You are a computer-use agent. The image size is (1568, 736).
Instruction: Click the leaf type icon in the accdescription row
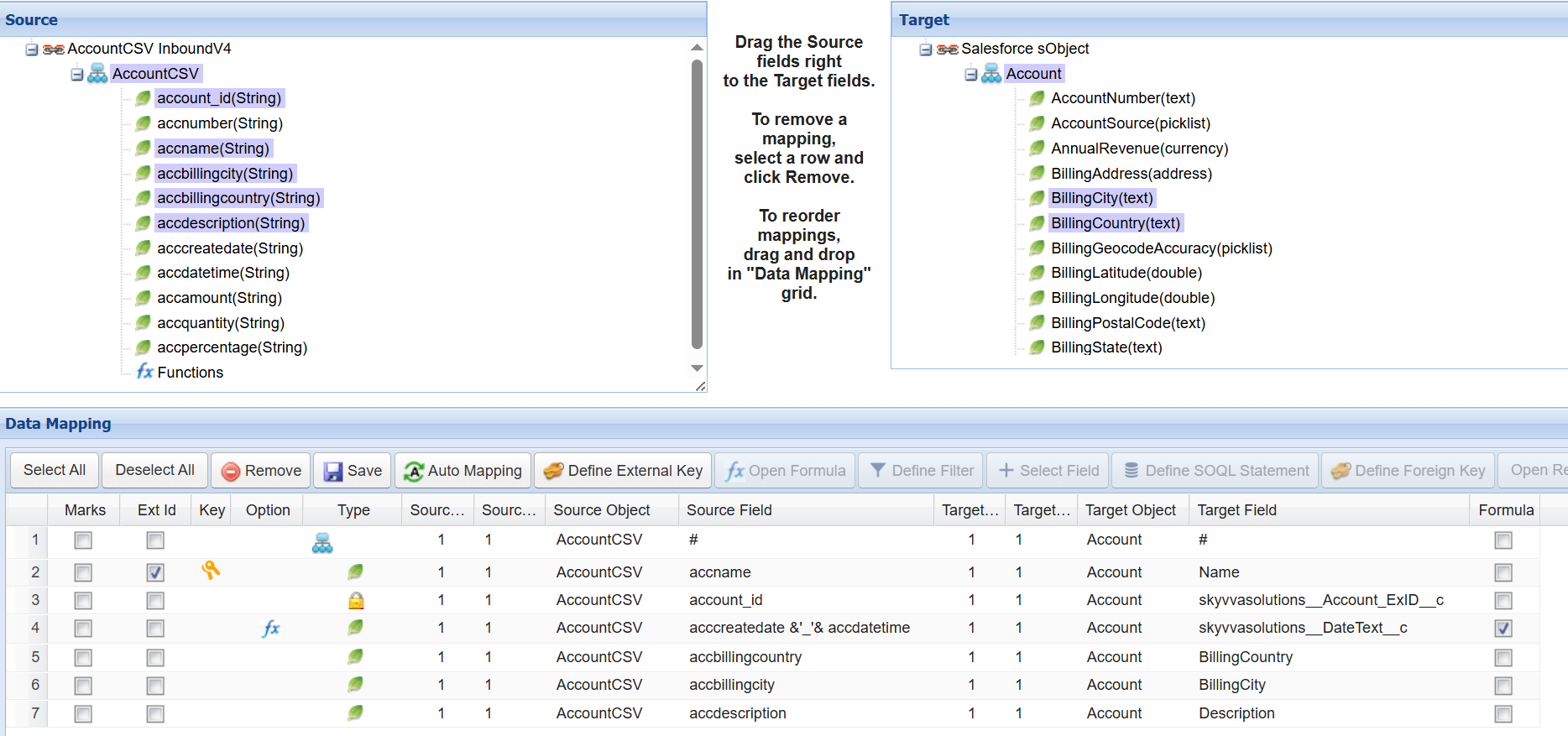(356, 713)
